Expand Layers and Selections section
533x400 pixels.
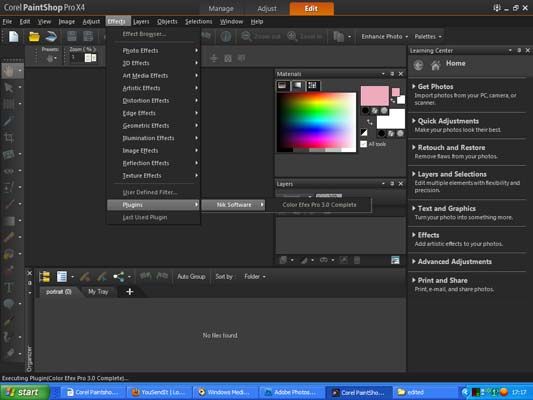(x=452, y=174)
